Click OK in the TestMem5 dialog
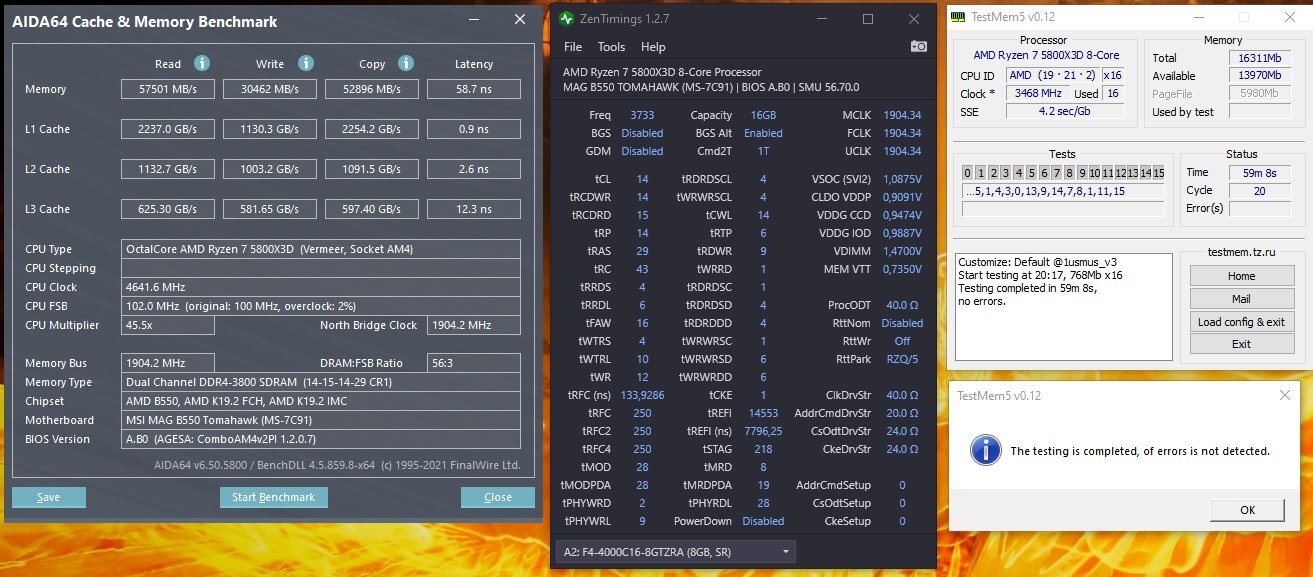The width and height of the screenshot is (1313, 577). point(1247,510)
